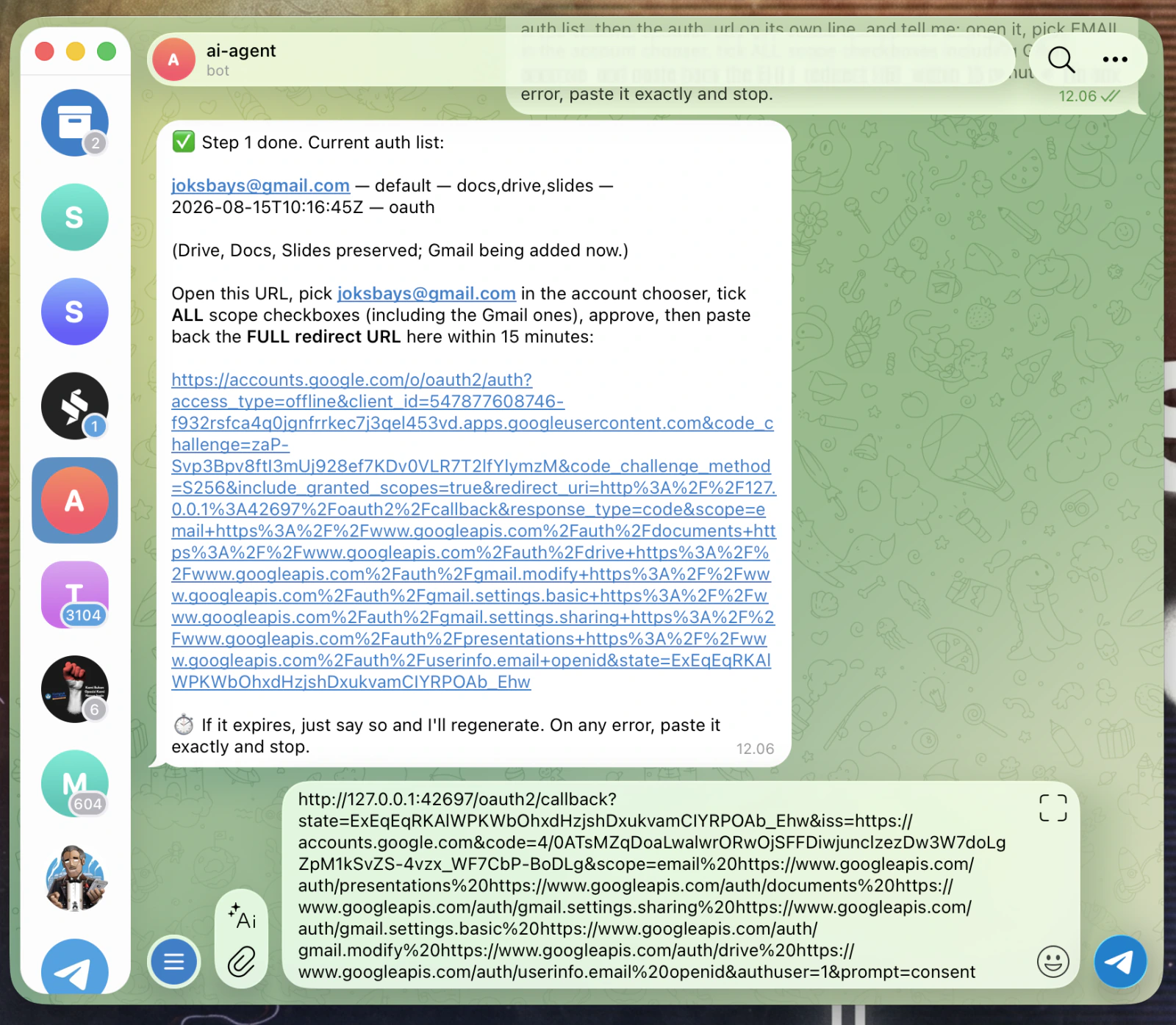This screenshot has height=1025, width=1176.
Task: Open the cartoon man avatar chat
Action: [74, 878]
